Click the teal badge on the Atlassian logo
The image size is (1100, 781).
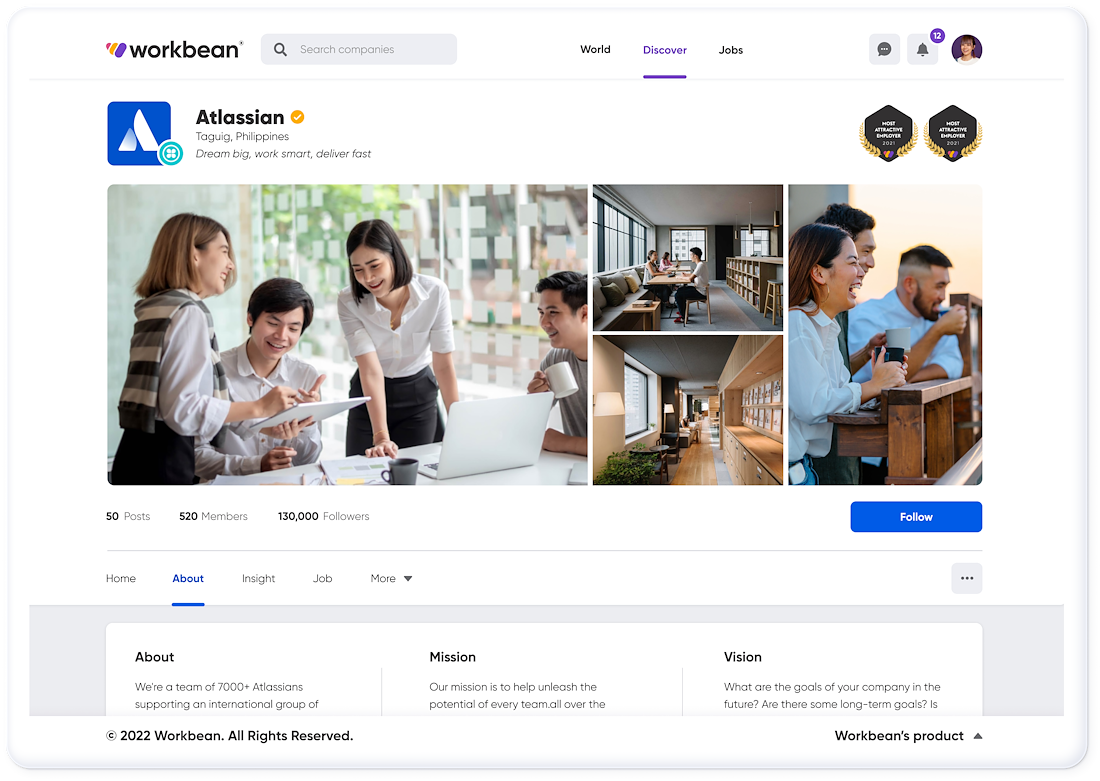pos(170,153)
